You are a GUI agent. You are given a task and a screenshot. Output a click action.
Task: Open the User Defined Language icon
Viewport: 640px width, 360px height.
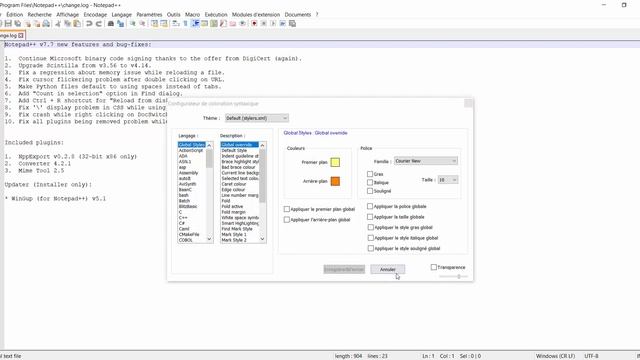[204, 24]
